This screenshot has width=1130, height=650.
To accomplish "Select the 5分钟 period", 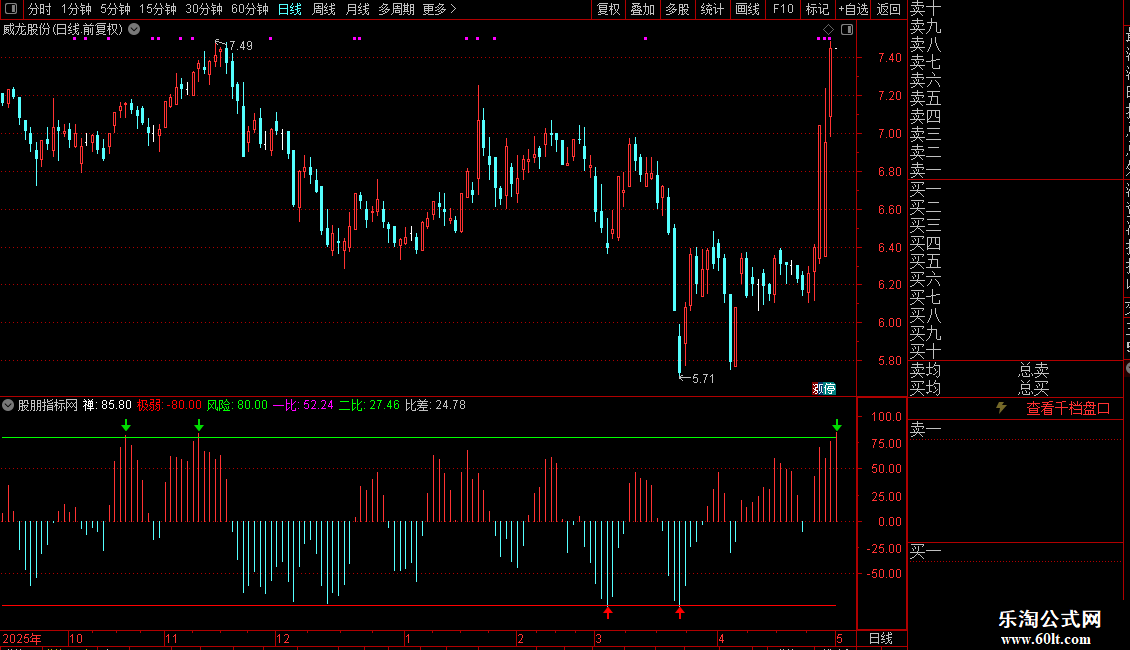I will (115, 9).
